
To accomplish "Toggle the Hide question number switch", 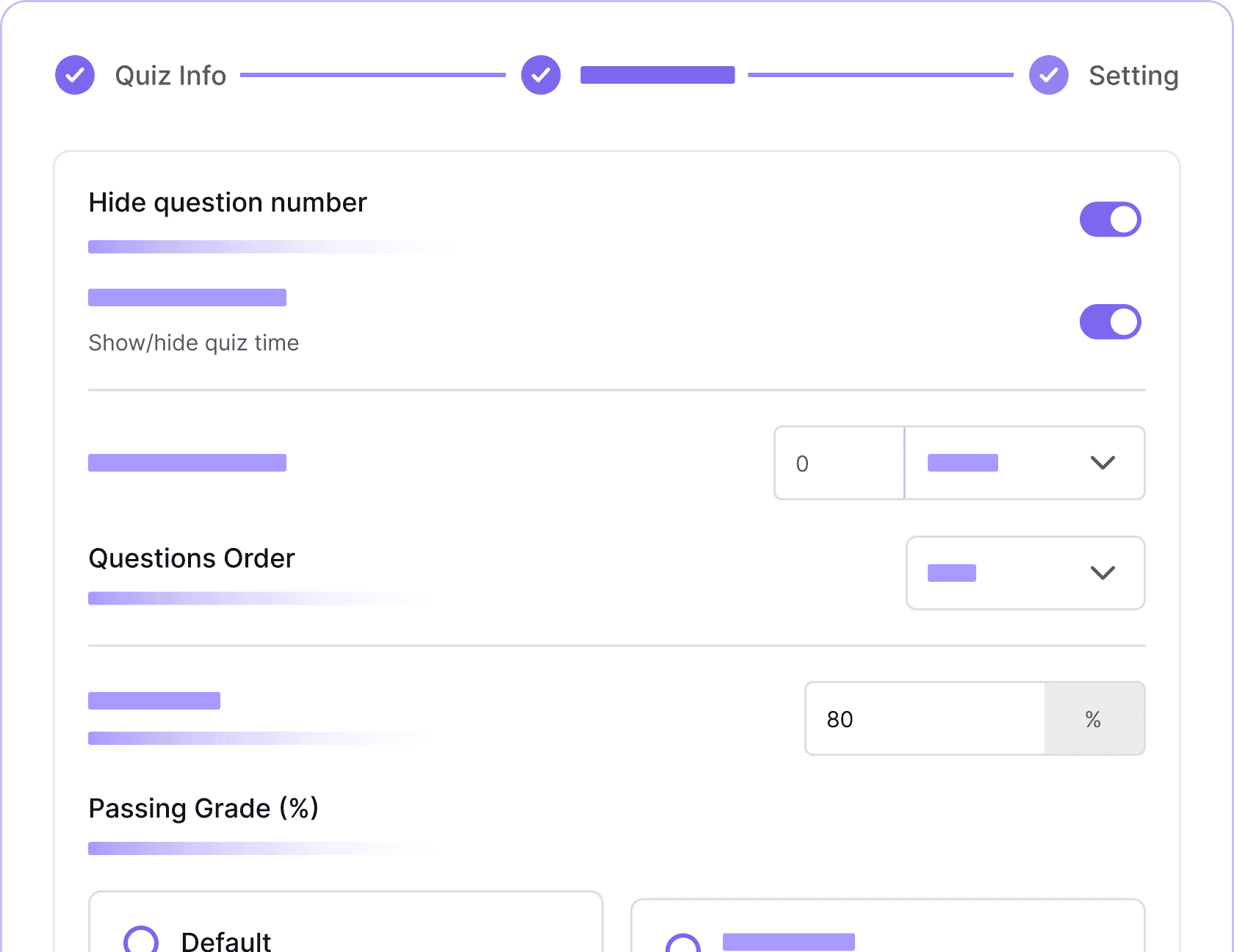I will click(1110, 219).
